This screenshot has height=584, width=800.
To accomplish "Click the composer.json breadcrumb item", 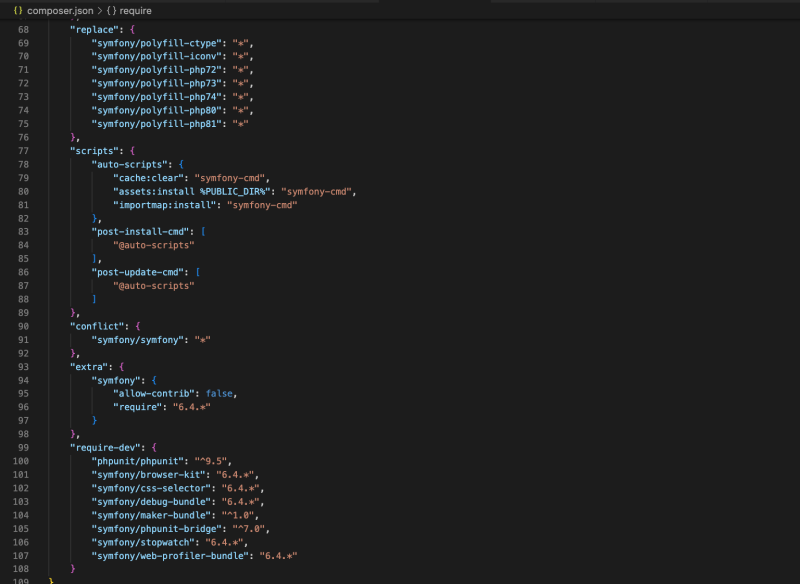I will tap(60, 10).
